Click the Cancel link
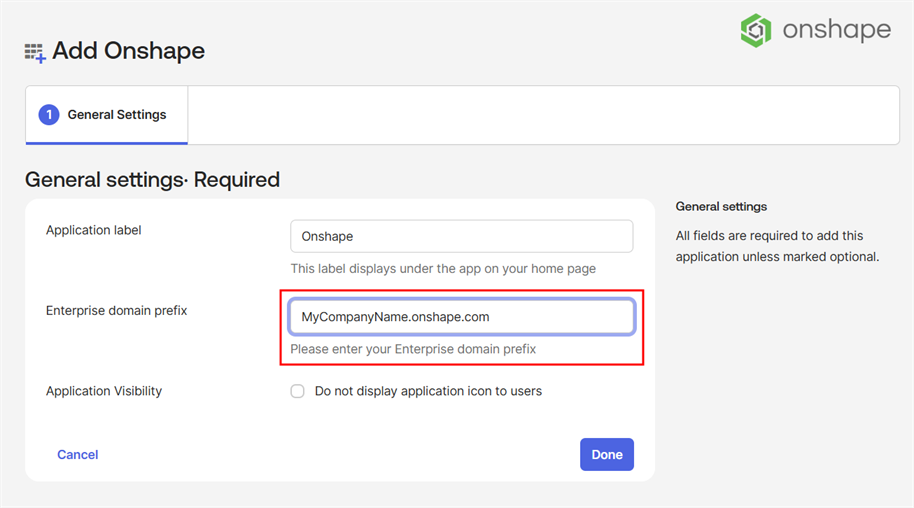 click(x=77, y=454)
